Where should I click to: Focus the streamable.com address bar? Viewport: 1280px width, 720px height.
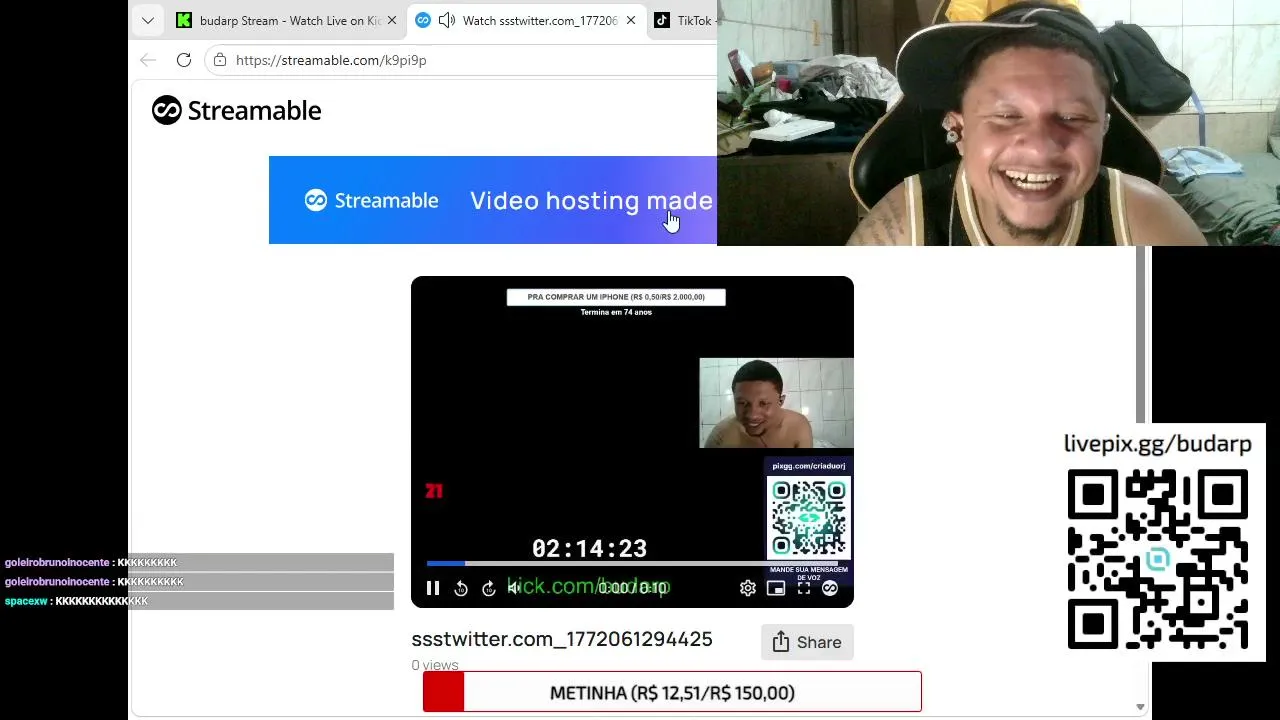460,60
